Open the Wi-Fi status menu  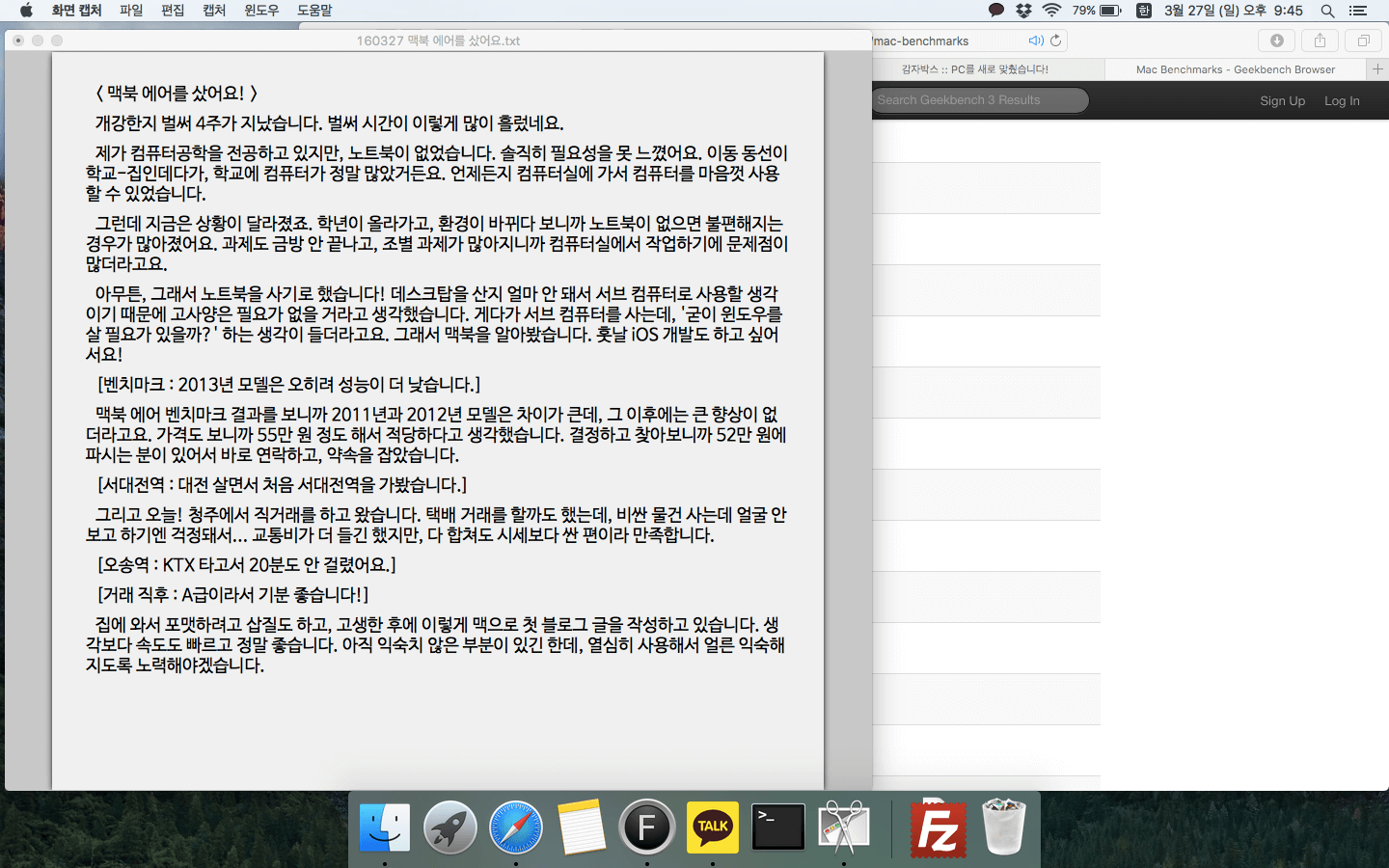point(1052,11)
